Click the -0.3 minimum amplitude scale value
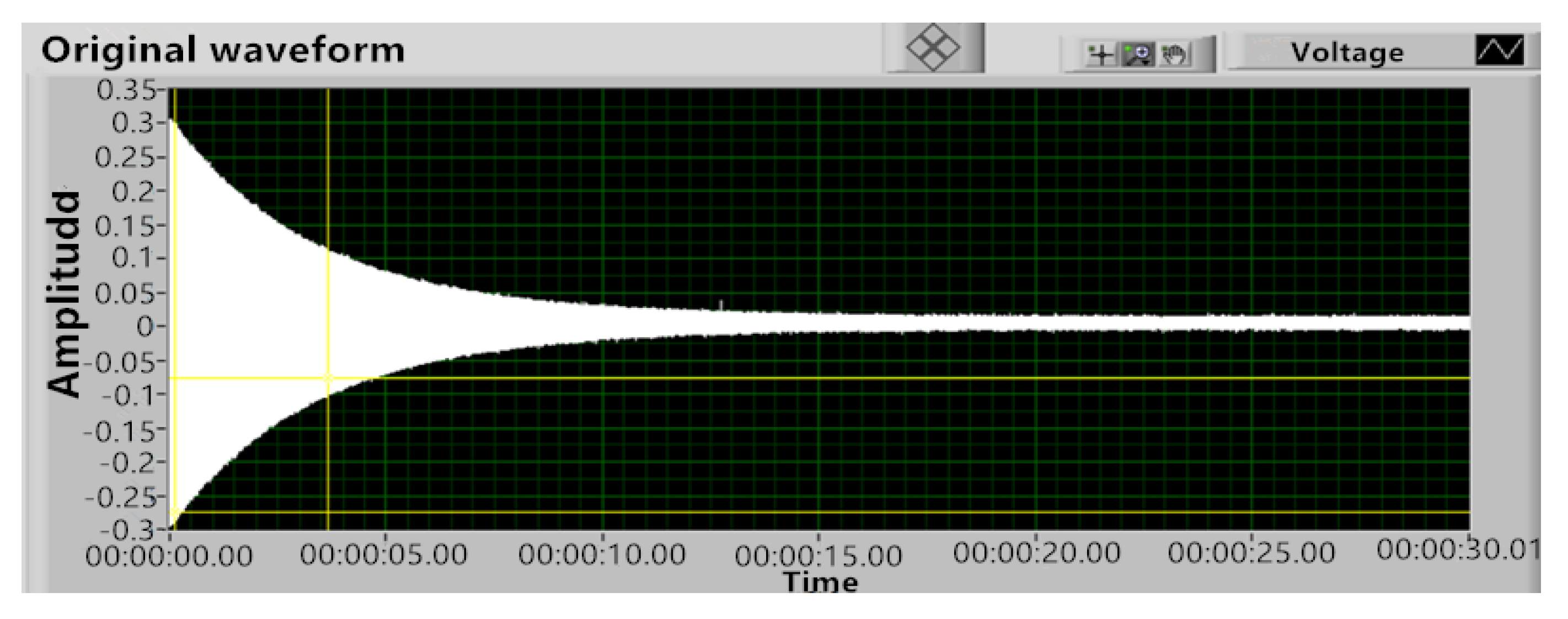 click(127, 531)
